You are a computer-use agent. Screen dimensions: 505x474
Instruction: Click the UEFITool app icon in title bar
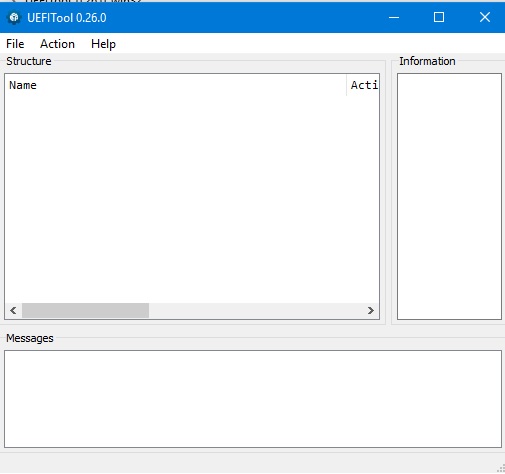pyautogui.click(x=14, y=18)
